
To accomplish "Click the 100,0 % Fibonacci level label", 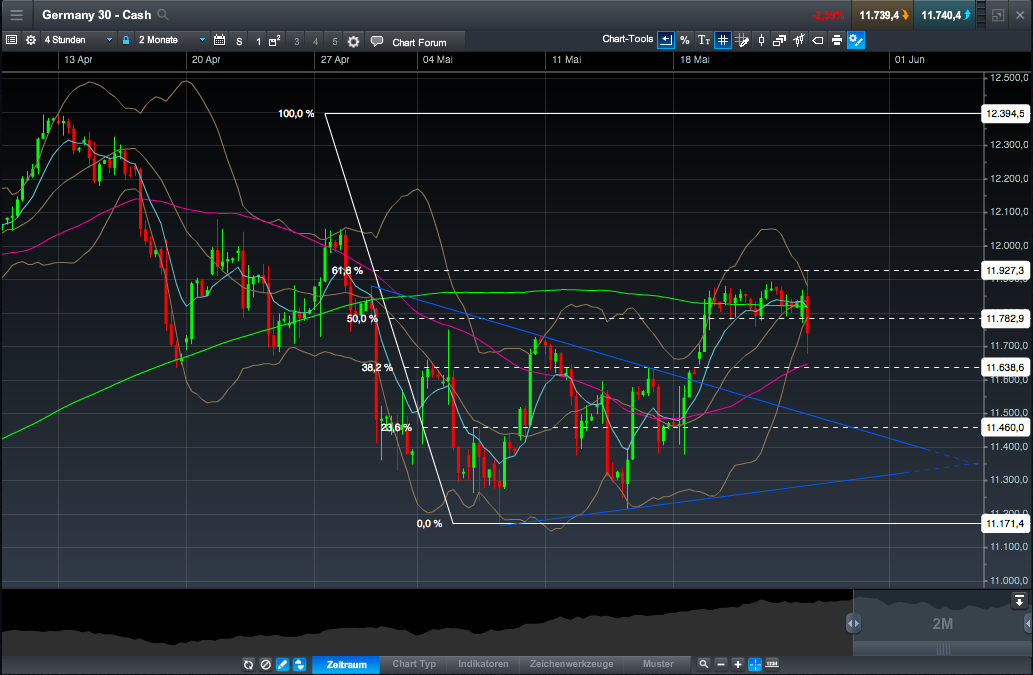I will [x=296, y=114].
